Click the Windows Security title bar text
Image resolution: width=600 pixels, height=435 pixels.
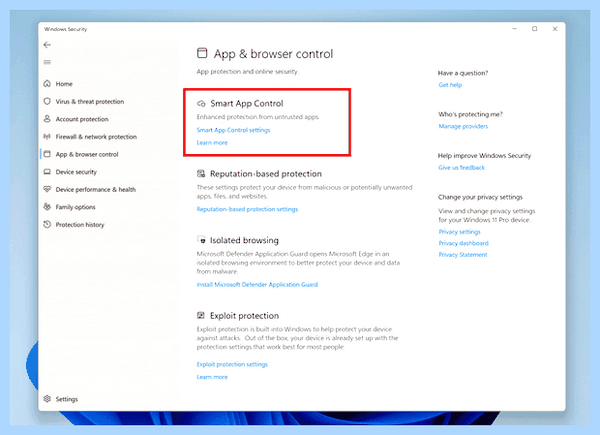pos(65,29)
